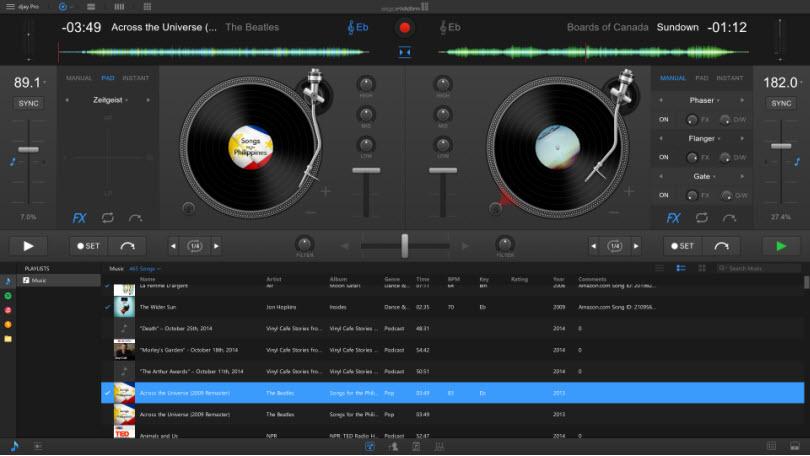Open the Spotify green source in sidebar
The image size is (810, 456).
tap(8, 296)
